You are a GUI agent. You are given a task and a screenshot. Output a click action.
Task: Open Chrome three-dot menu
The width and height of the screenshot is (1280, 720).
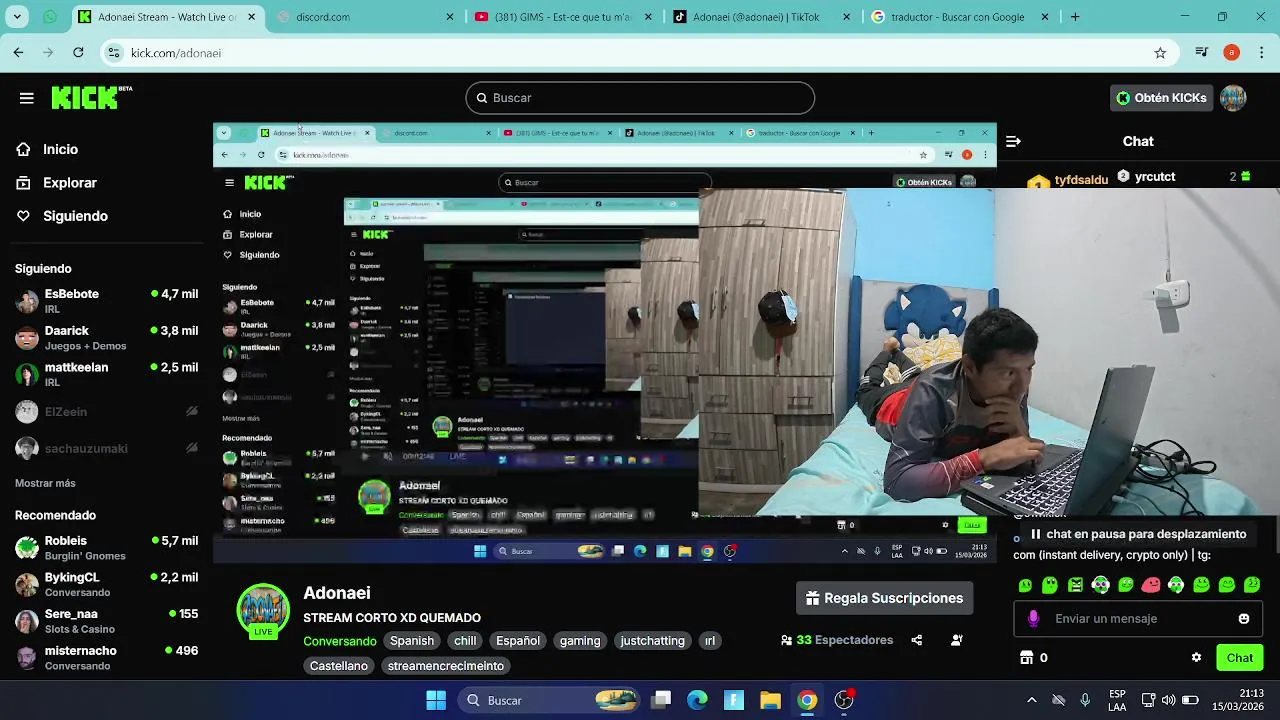pos(1263,53)
